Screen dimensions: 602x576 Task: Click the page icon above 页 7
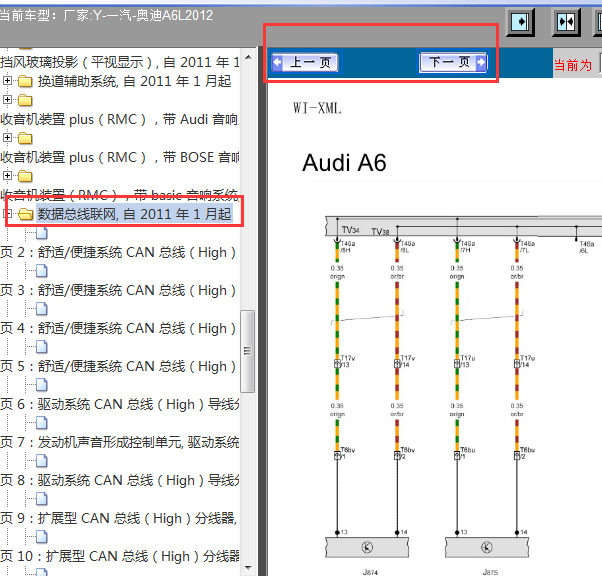[x=41, y=423]
